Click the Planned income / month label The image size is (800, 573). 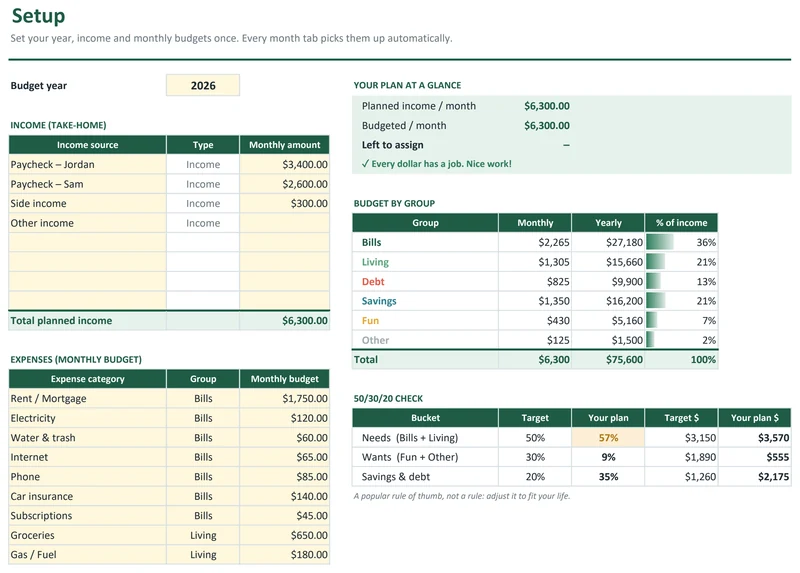(418, 106)
